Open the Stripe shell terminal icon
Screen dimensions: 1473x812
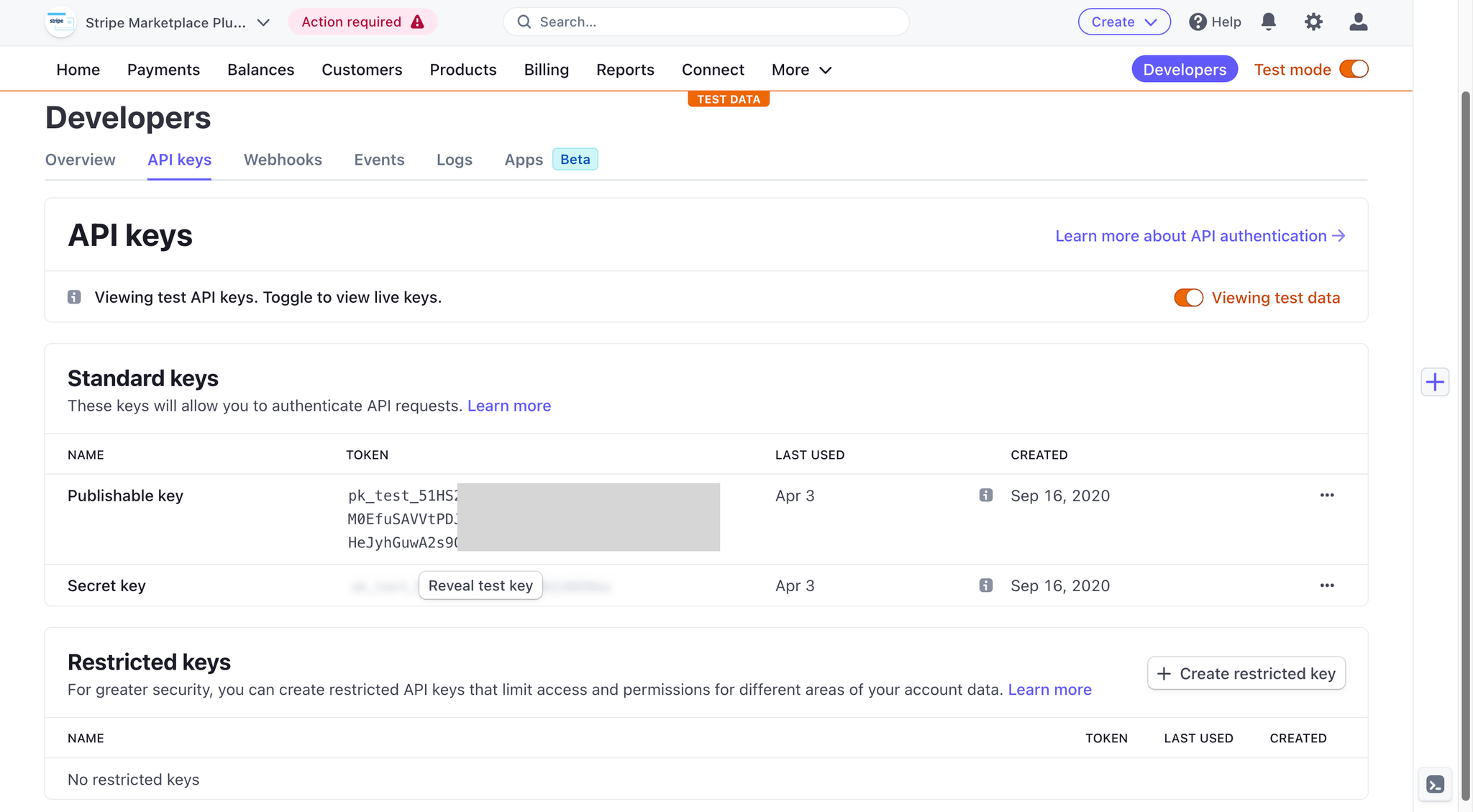click(x=1435, y=785)
